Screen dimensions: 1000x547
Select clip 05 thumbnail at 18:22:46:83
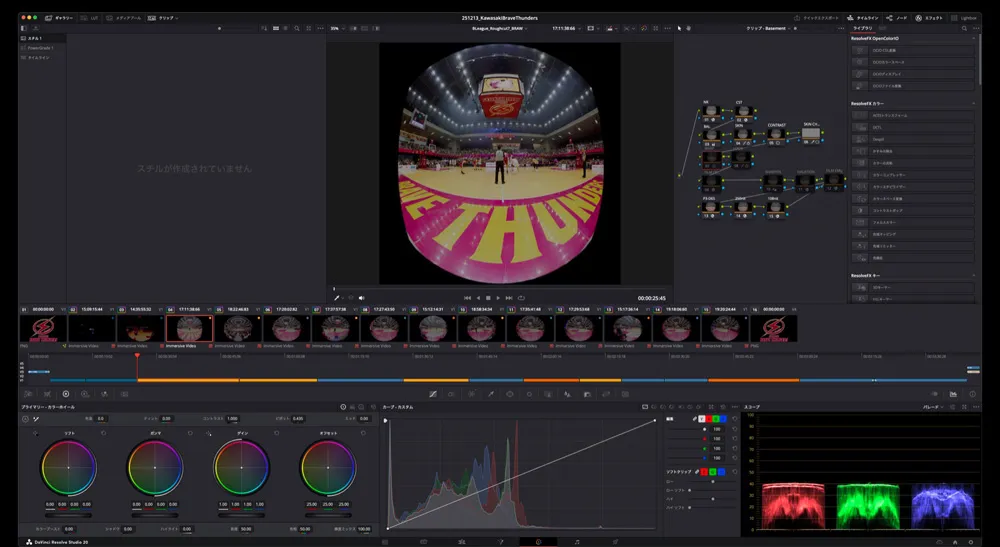(x=238, y=329)
